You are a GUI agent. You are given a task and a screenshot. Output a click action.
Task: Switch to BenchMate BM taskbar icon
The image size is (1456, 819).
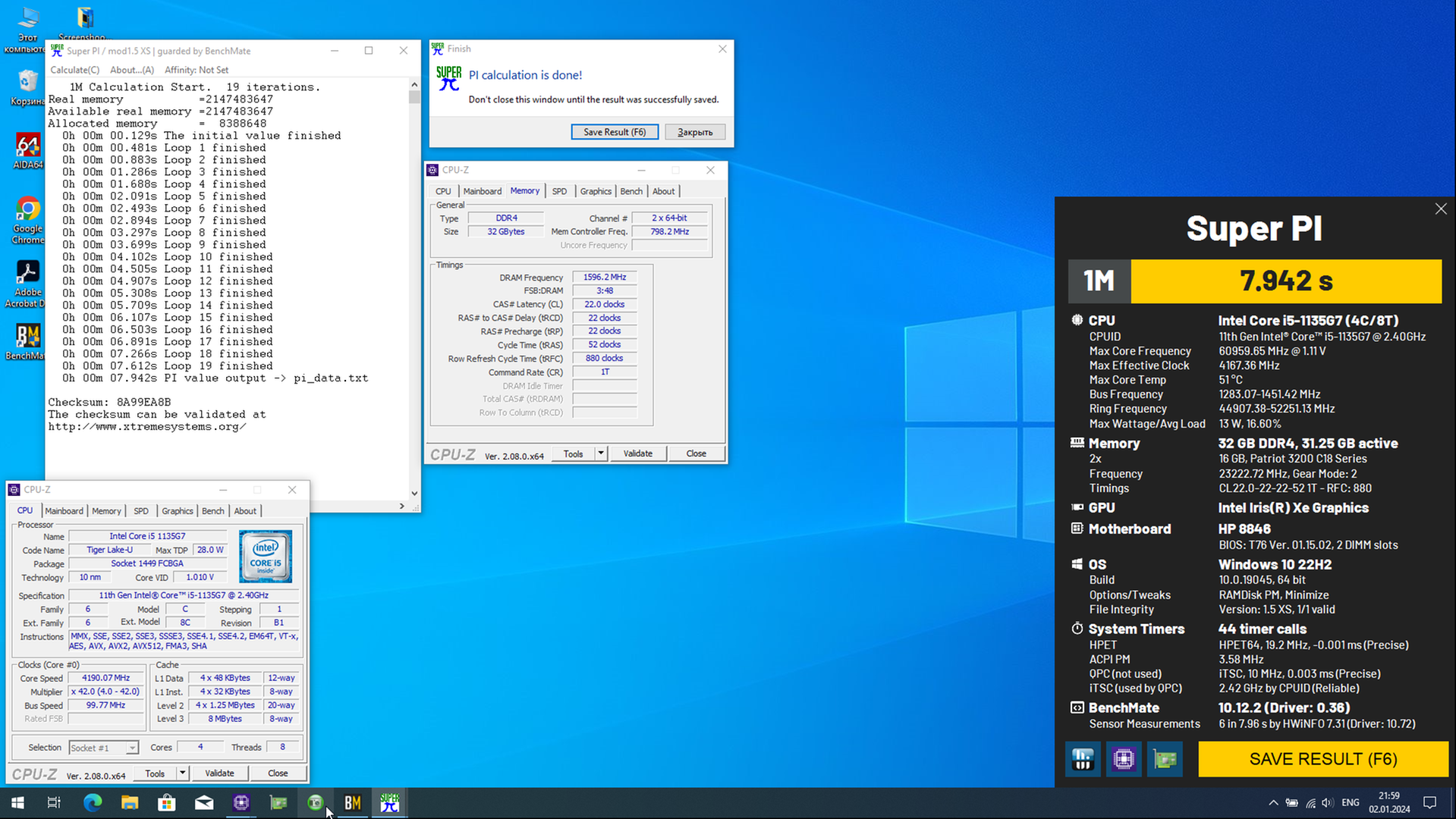353,802
